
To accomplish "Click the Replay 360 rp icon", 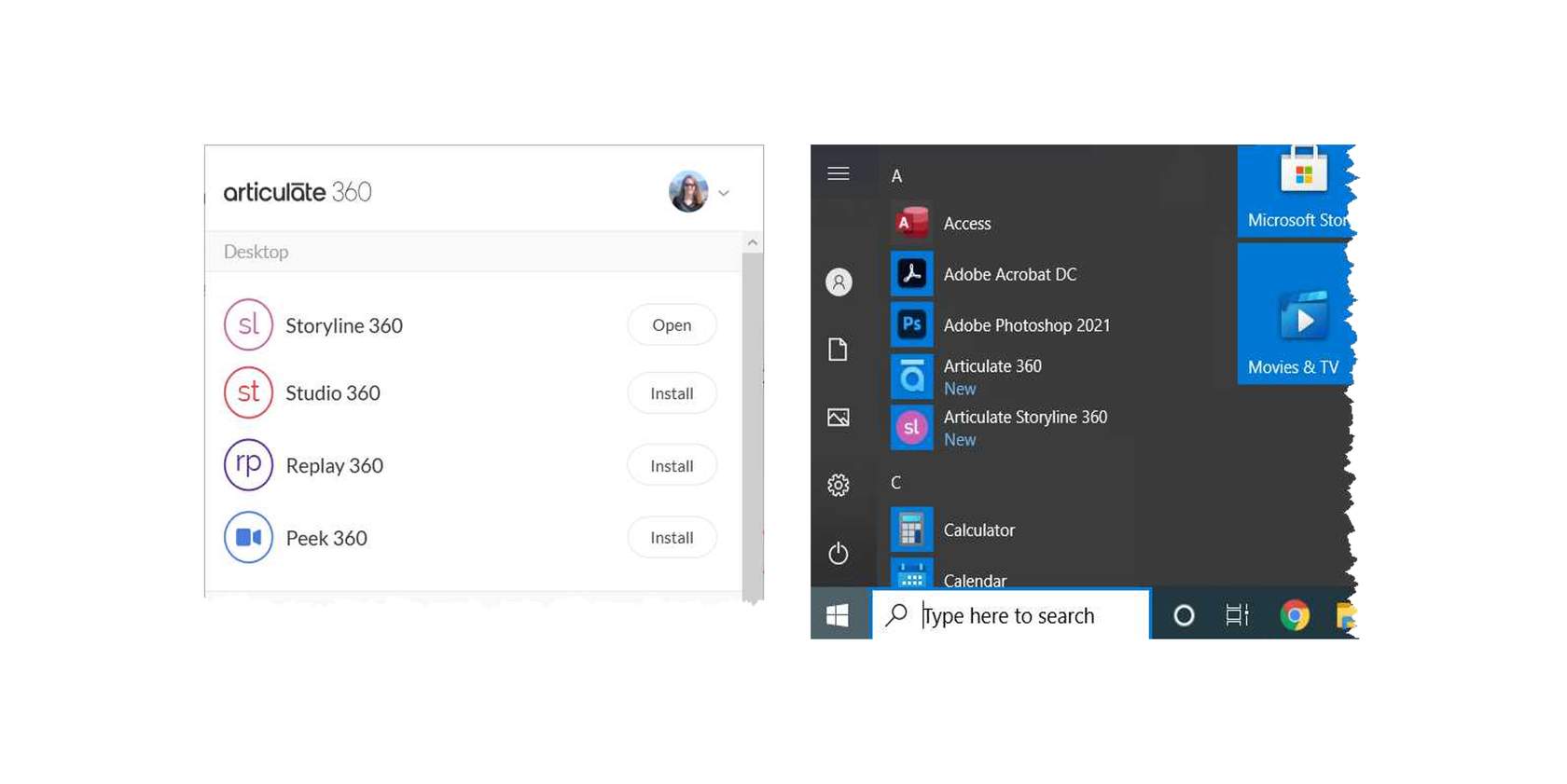I will tap(248, 464).
